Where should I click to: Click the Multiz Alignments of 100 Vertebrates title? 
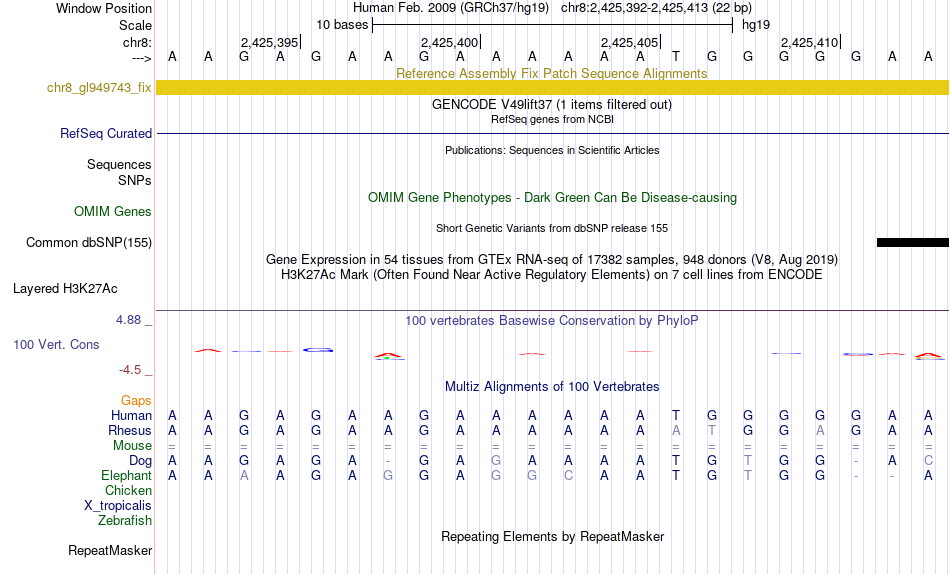pos(552,387)
